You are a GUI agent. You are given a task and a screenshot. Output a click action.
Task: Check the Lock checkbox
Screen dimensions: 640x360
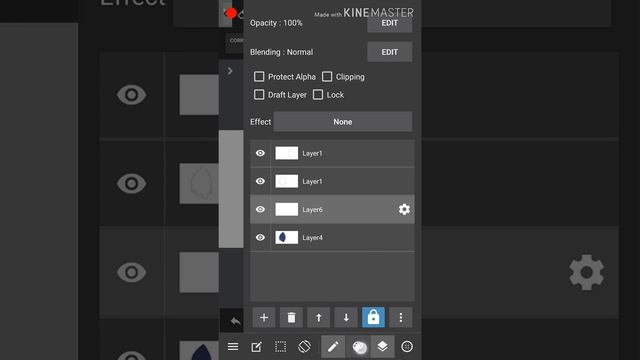tap(318, 95)
